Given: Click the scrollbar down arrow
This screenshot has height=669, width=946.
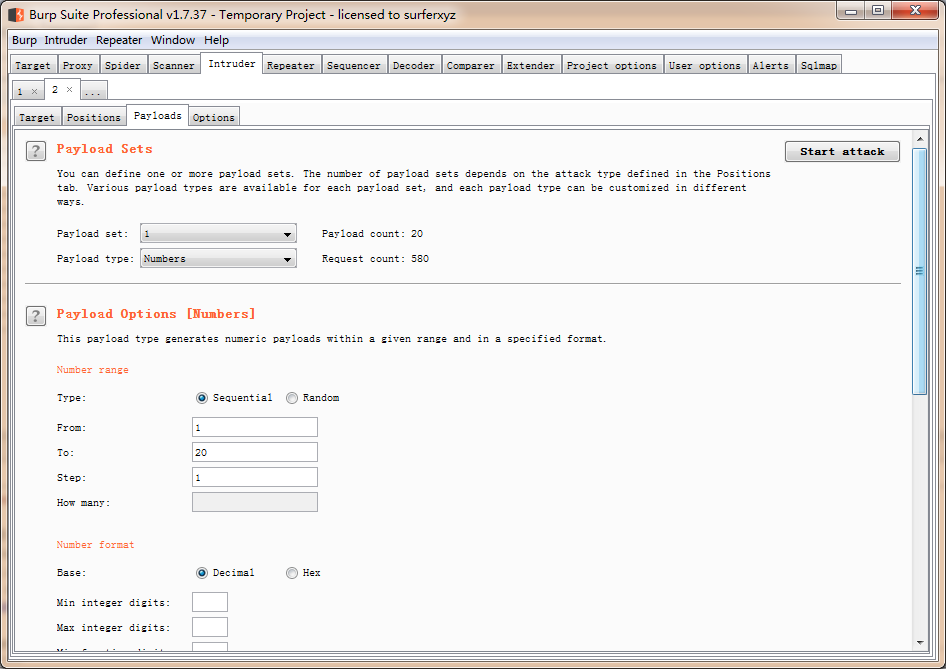Looking at the screenshot, I should [919, 642].
